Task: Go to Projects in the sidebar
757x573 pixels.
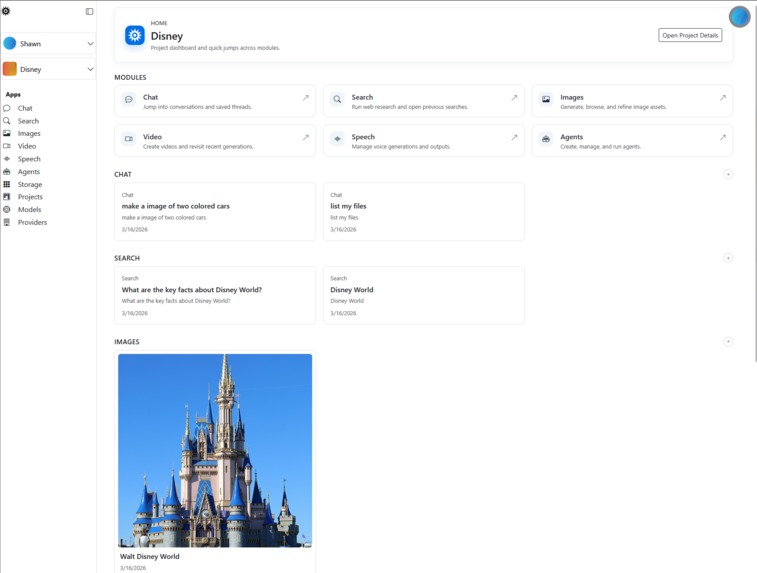Action: coord(30,196)
